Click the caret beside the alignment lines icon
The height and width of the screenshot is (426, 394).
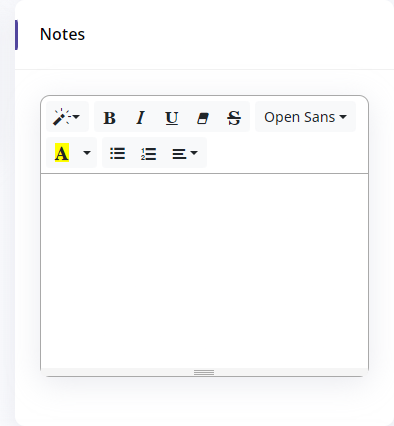click(x=194, y=153)
